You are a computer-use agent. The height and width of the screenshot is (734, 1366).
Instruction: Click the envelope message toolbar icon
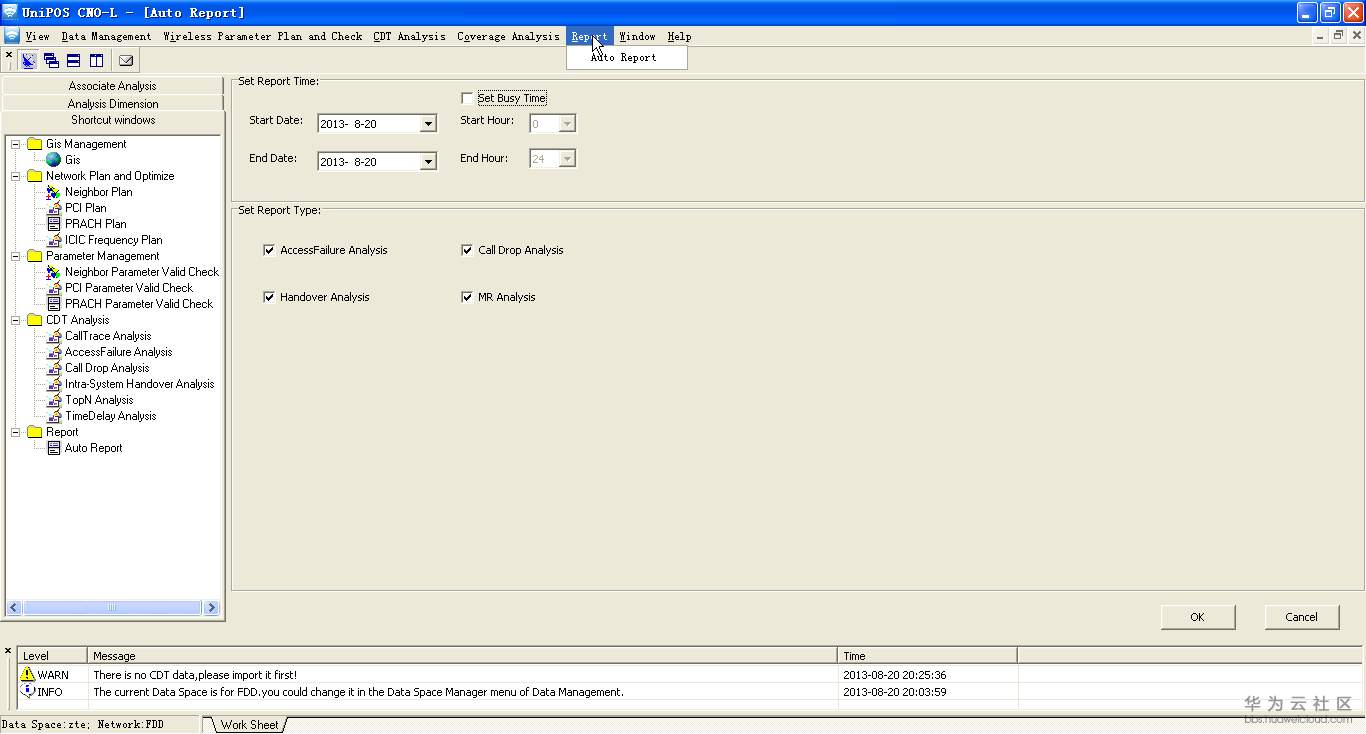126,61
